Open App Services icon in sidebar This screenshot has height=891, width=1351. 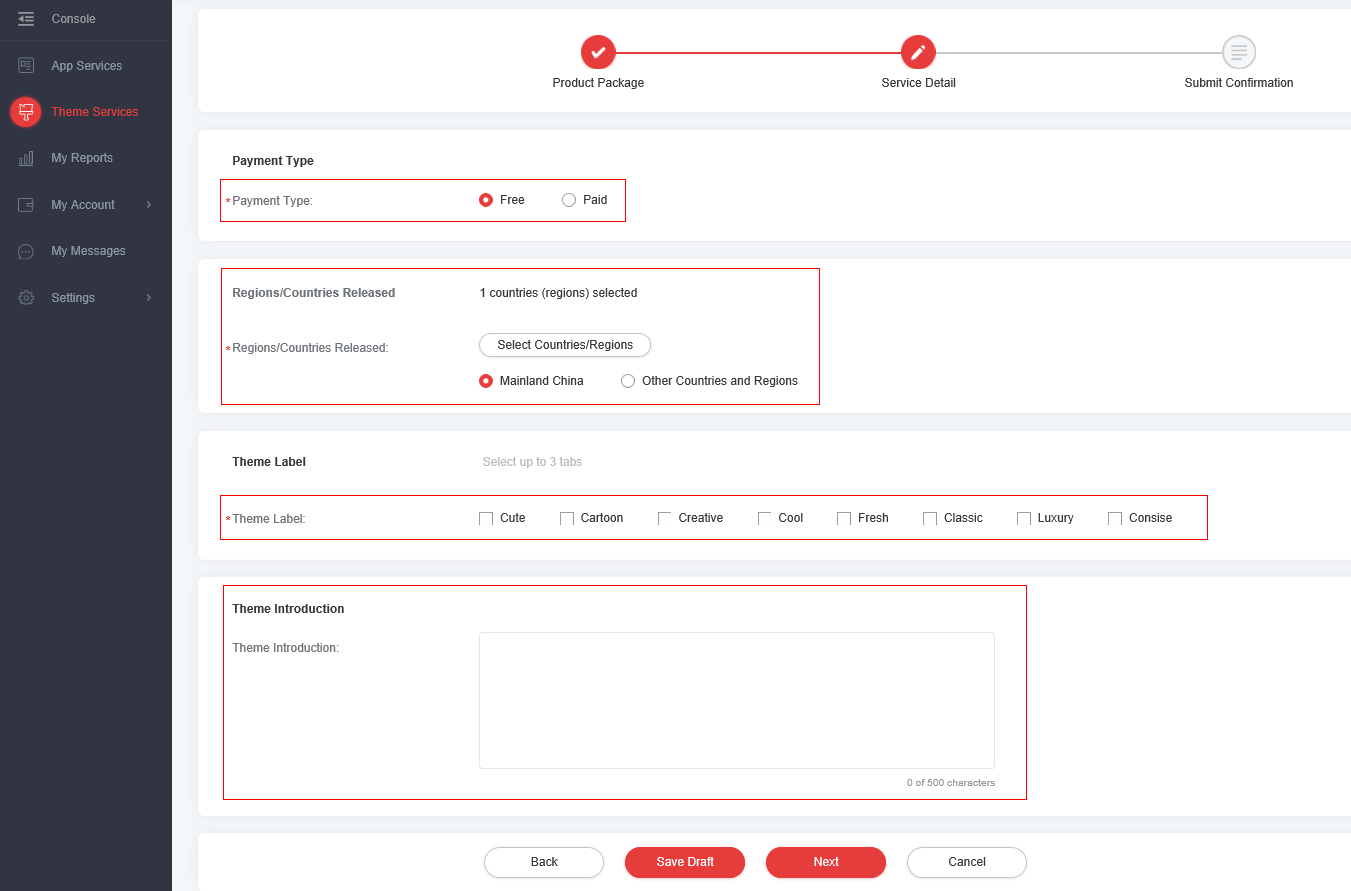(26, 66)
